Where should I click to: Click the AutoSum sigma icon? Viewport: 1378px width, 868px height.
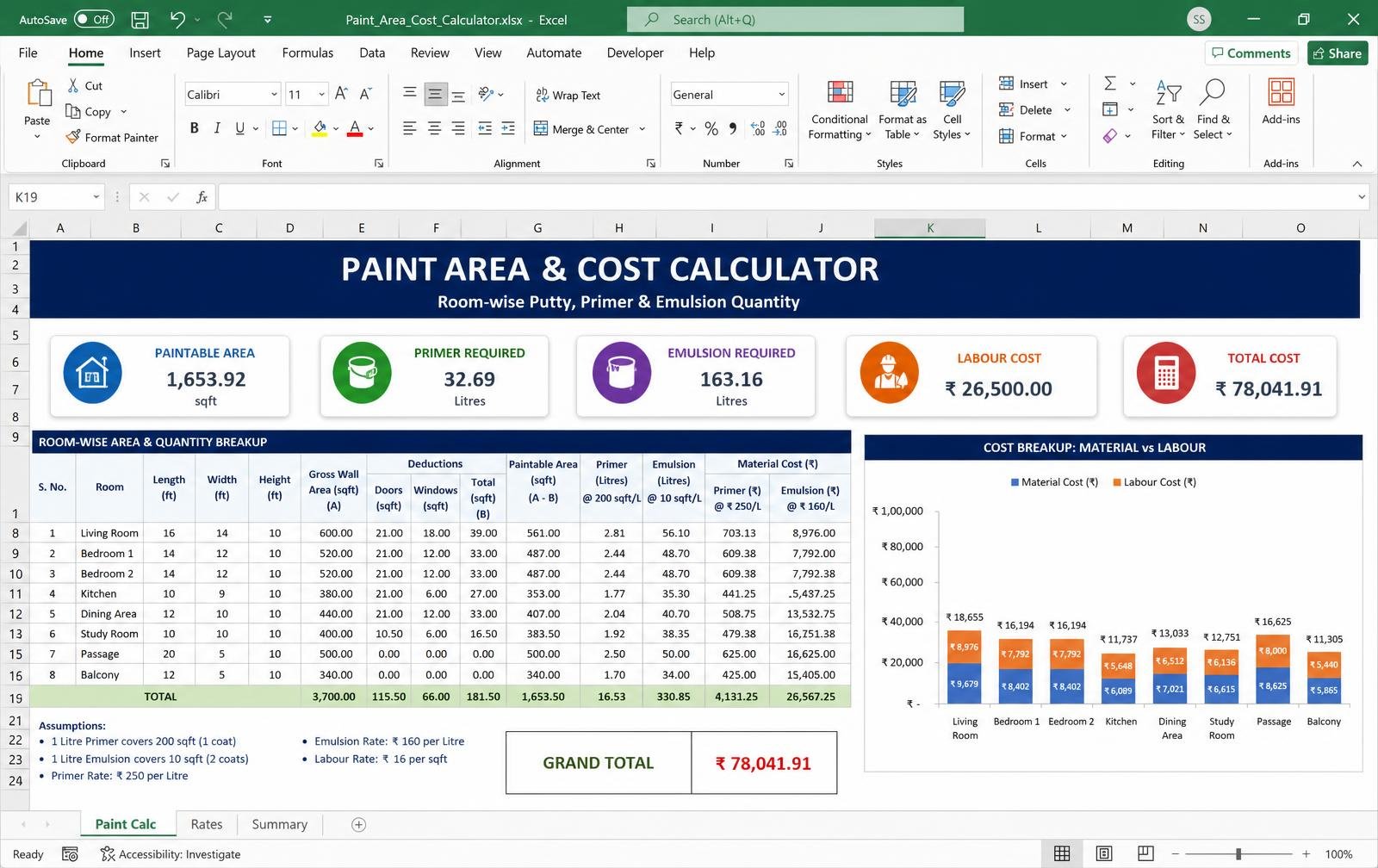[1110, 84]
